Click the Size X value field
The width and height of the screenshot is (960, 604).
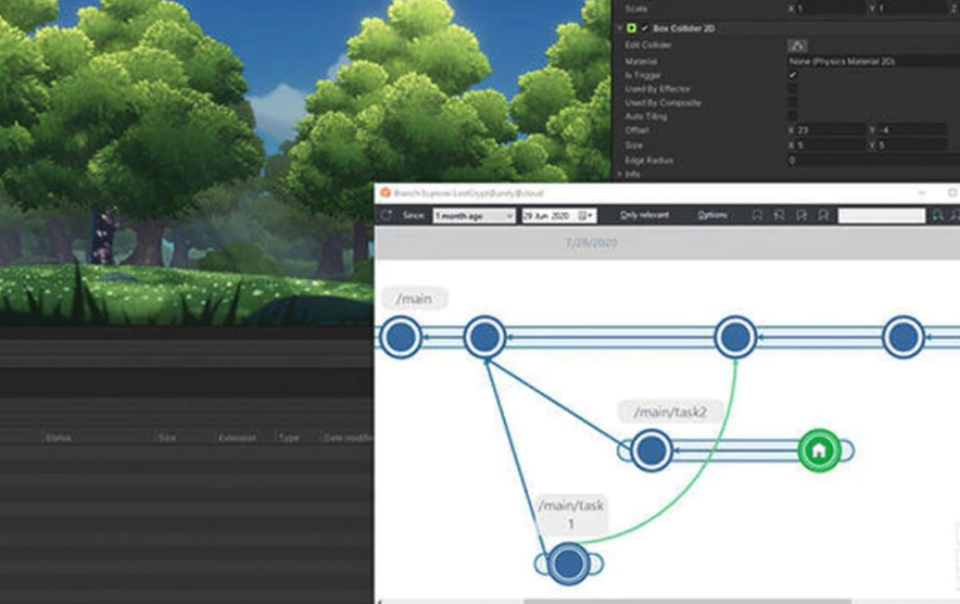830,145
